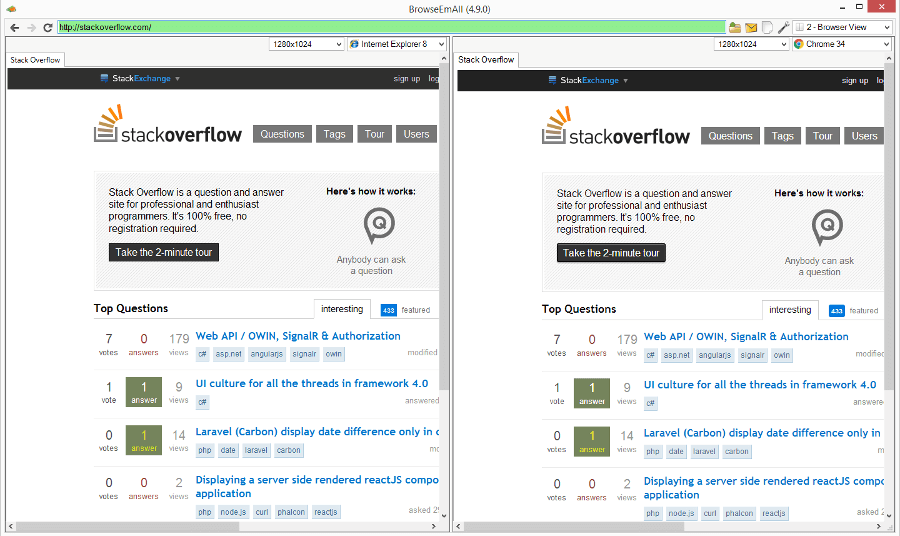Click the asp.net tag in the right pane

click(x=677, y=355)
